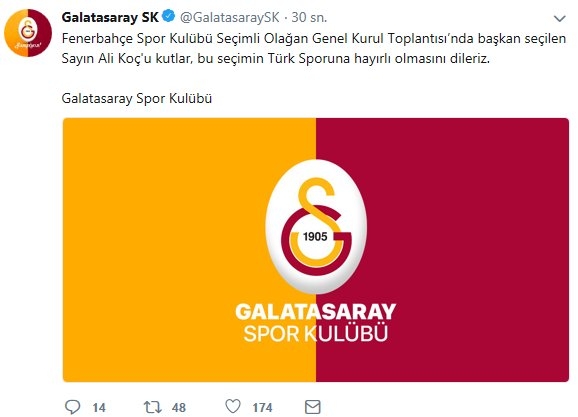Screen dimensions: 578x417
Task: Click the like count 174
Action: [x=262, y=407]
